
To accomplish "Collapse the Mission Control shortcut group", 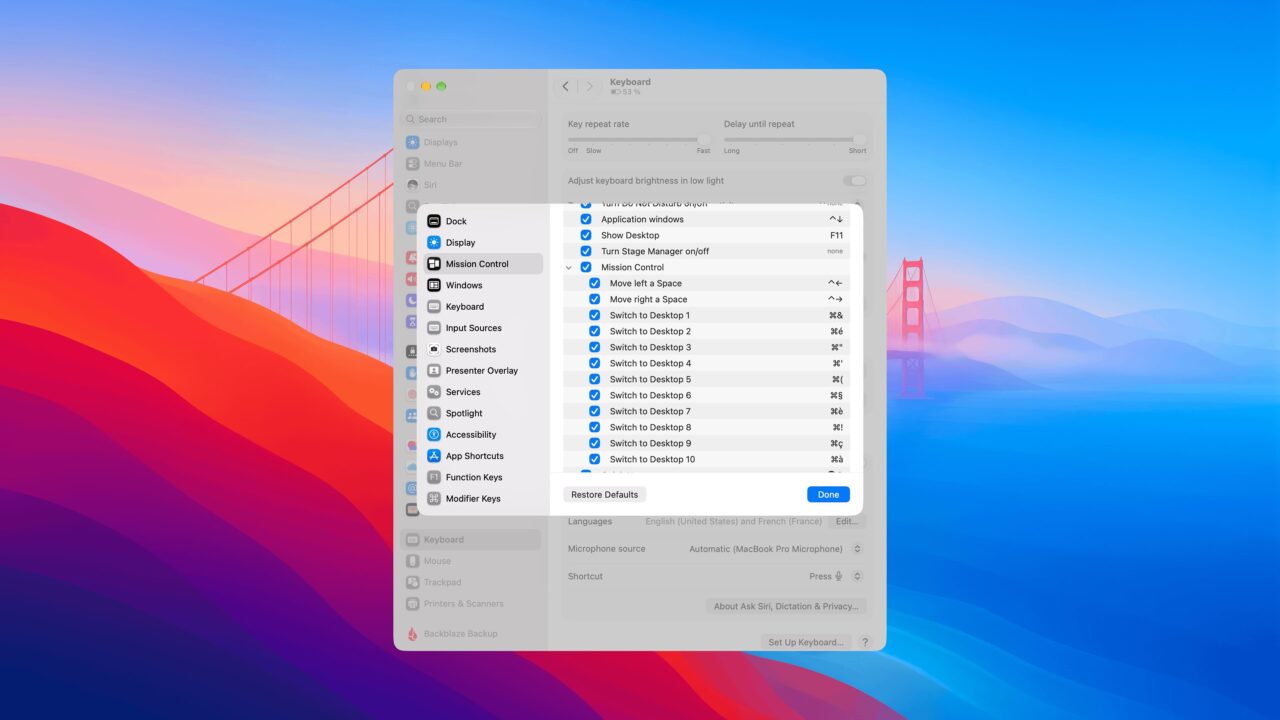I will tap(569, 268).
